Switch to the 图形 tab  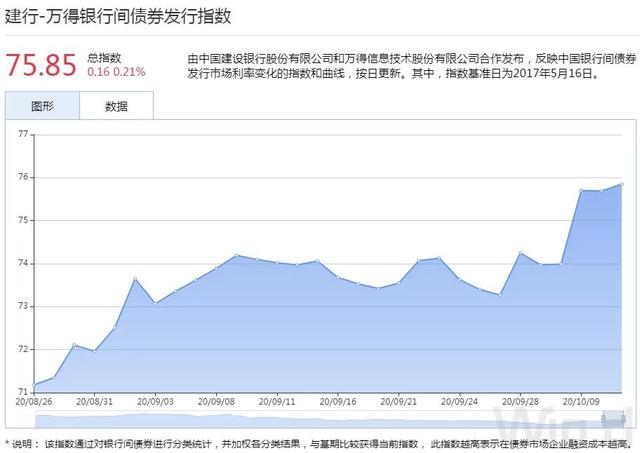(x=42, y=106)
